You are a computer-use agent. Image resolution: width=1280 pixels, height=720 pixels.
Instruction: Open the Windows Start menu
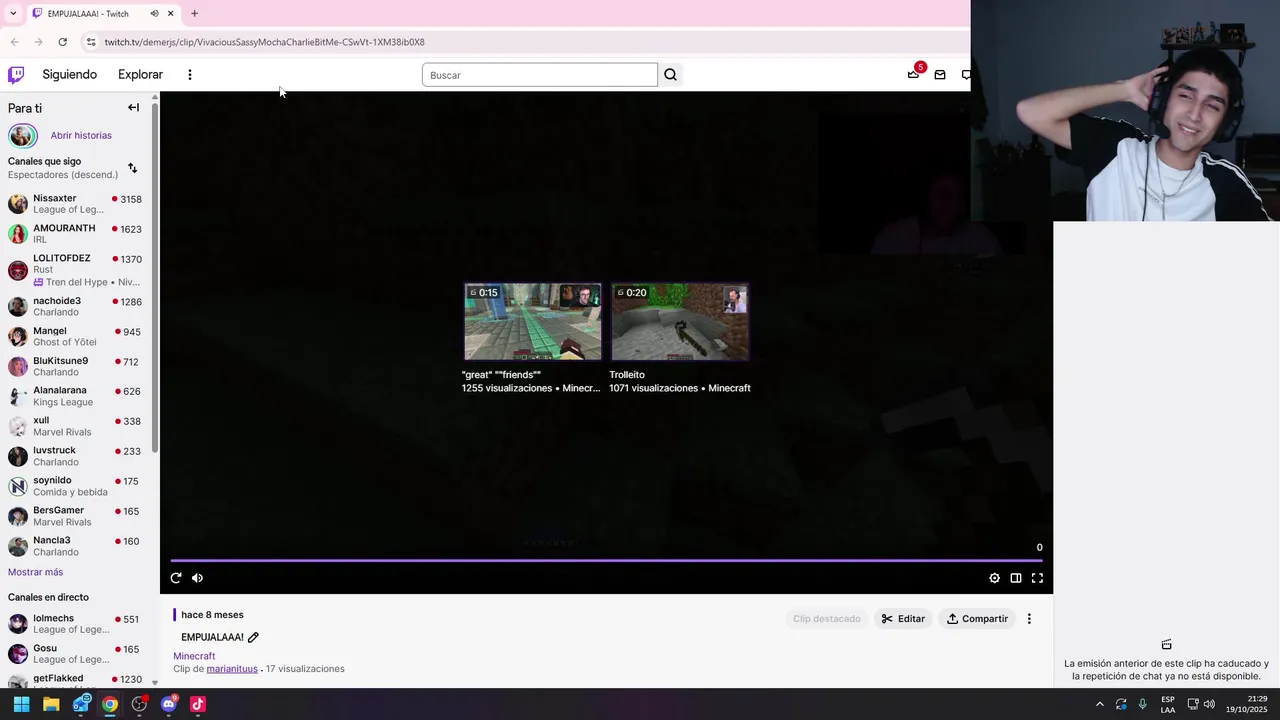(21, 704)
